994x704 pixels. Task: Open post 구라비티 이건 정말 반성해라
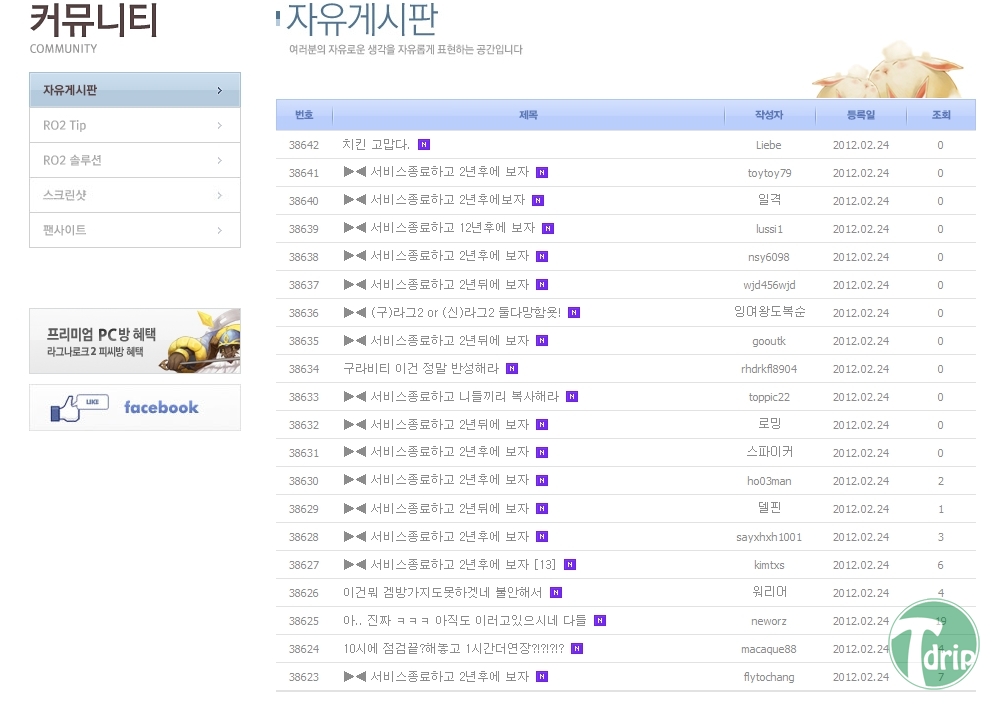point(421,369)
